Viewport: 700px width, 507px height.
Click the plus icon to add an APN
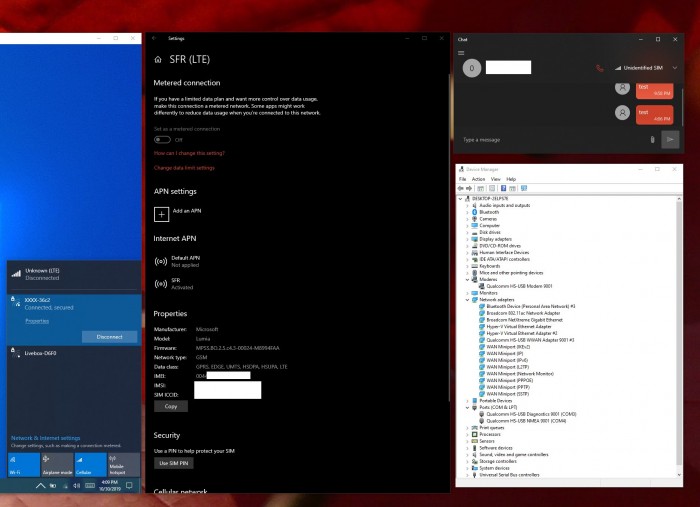(x=161, y=213)
